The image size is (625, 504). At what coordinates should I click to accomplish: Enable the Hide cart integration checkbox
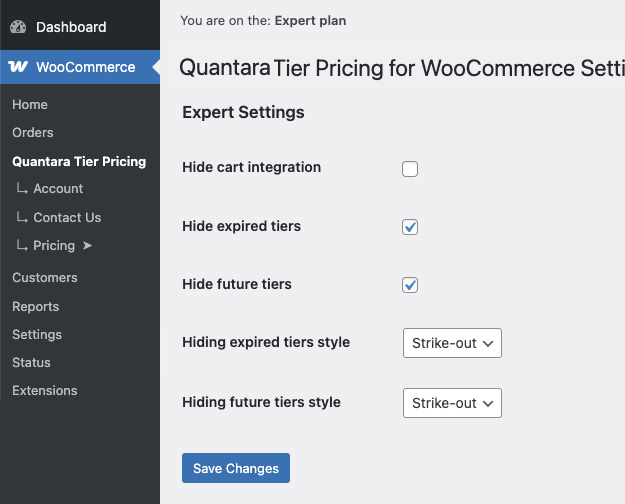click(x=410, y=169)
